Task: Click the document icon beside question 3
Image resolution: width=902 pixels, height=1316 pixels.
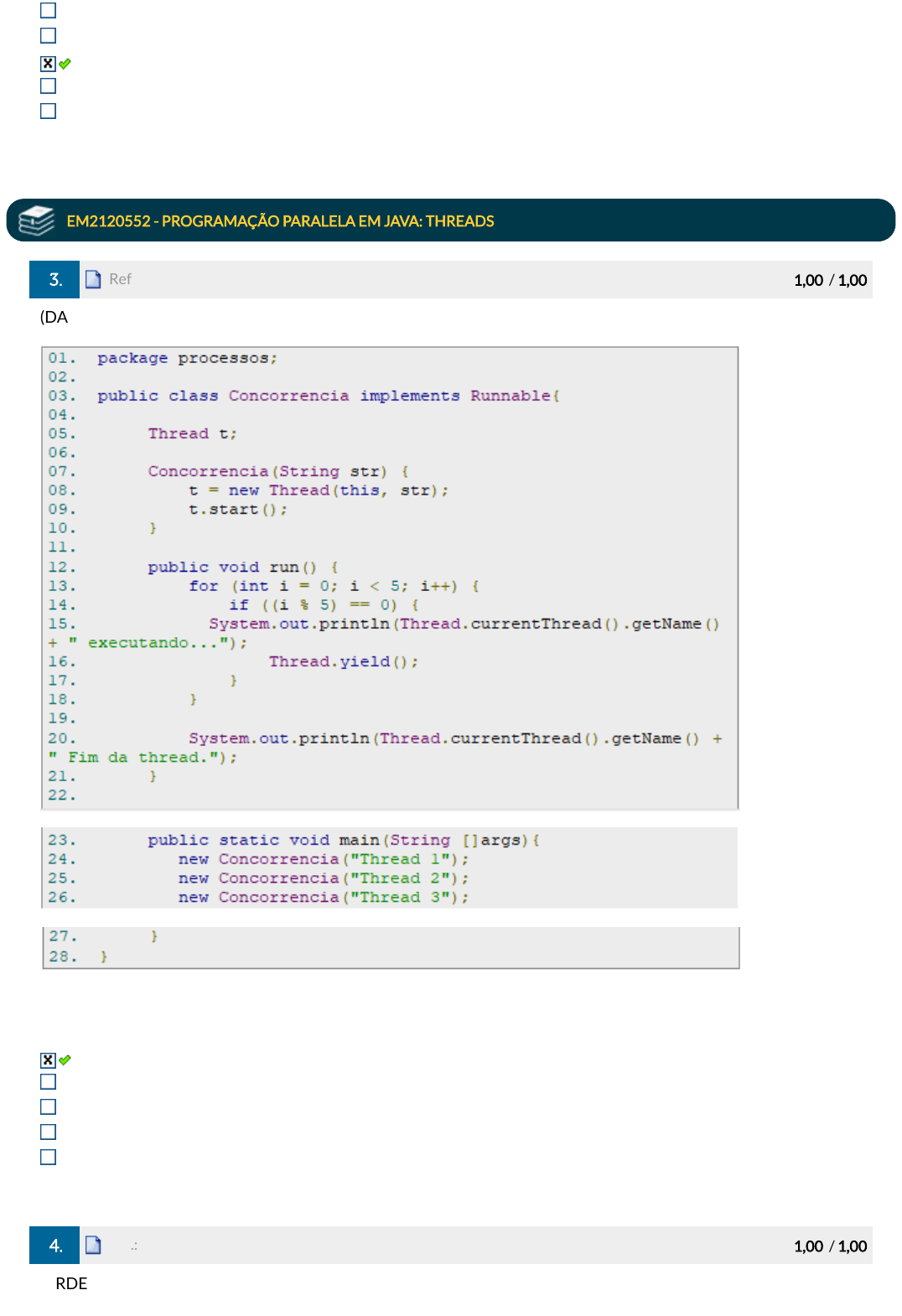Action: [x=93, y=279]
